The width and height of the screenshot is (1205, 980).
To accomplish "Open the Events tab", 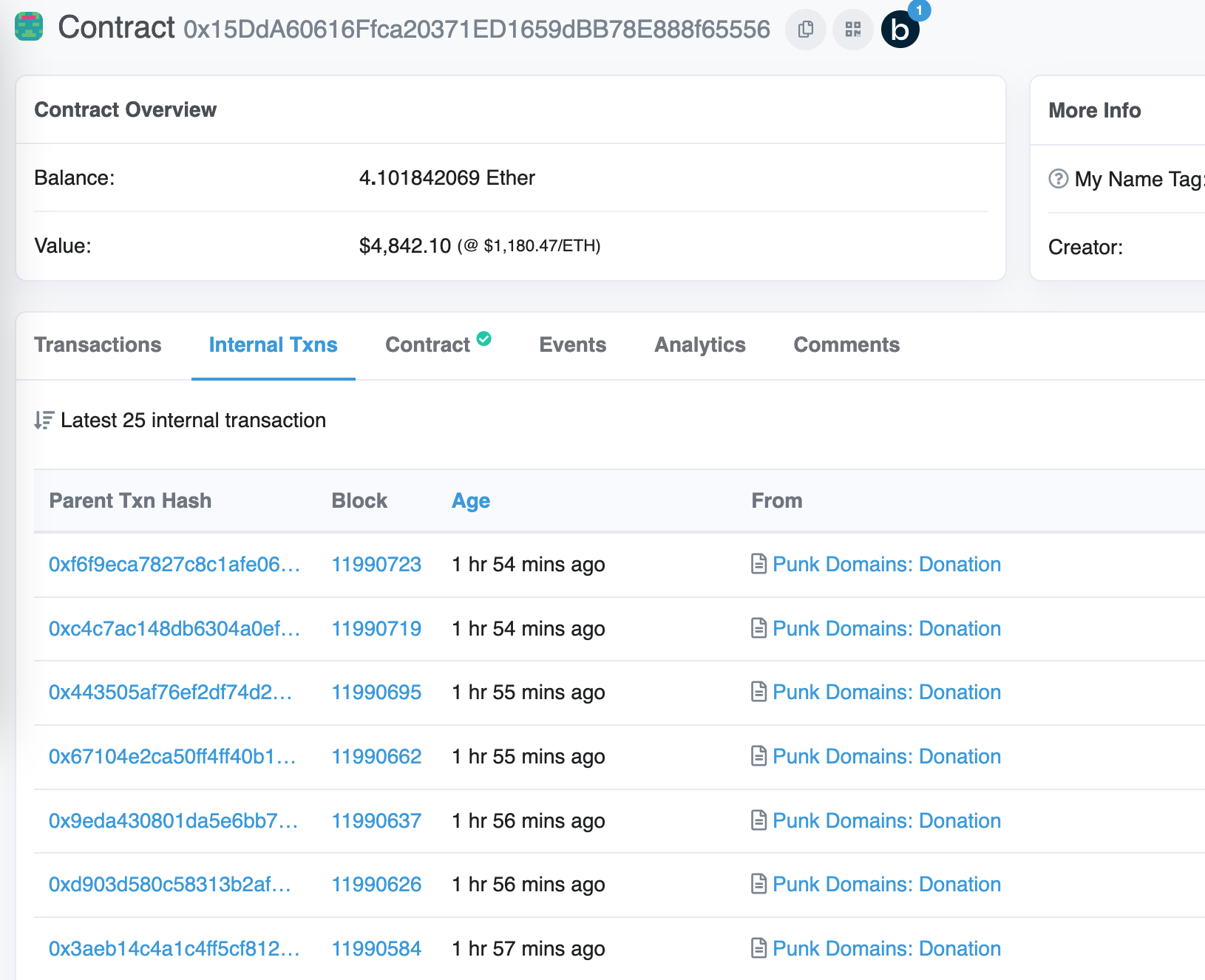I will [x=573, y=345].
